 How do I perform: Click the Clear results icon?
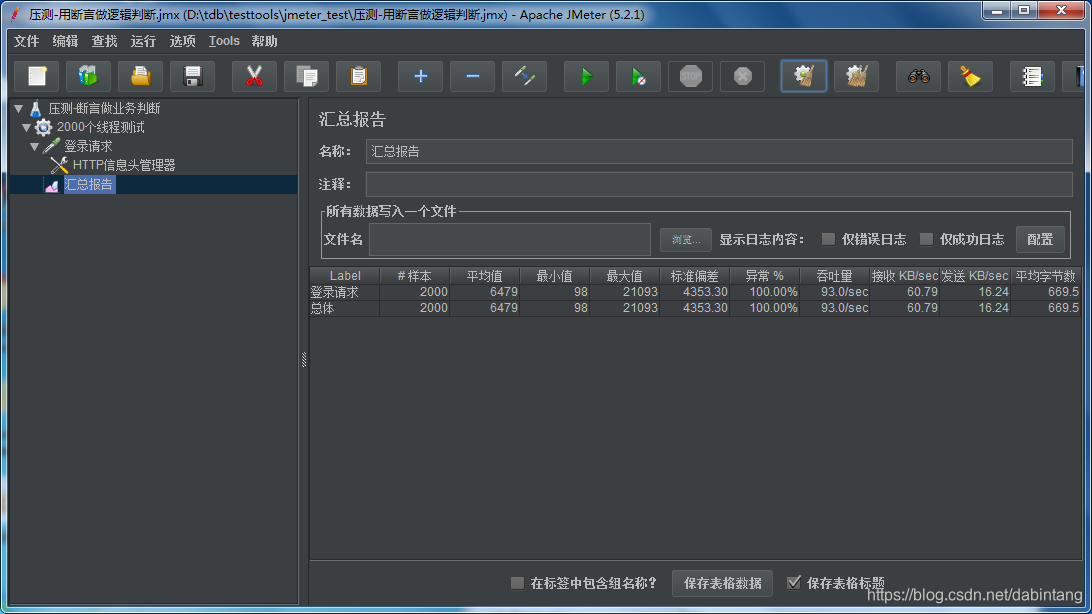[804, 76]
